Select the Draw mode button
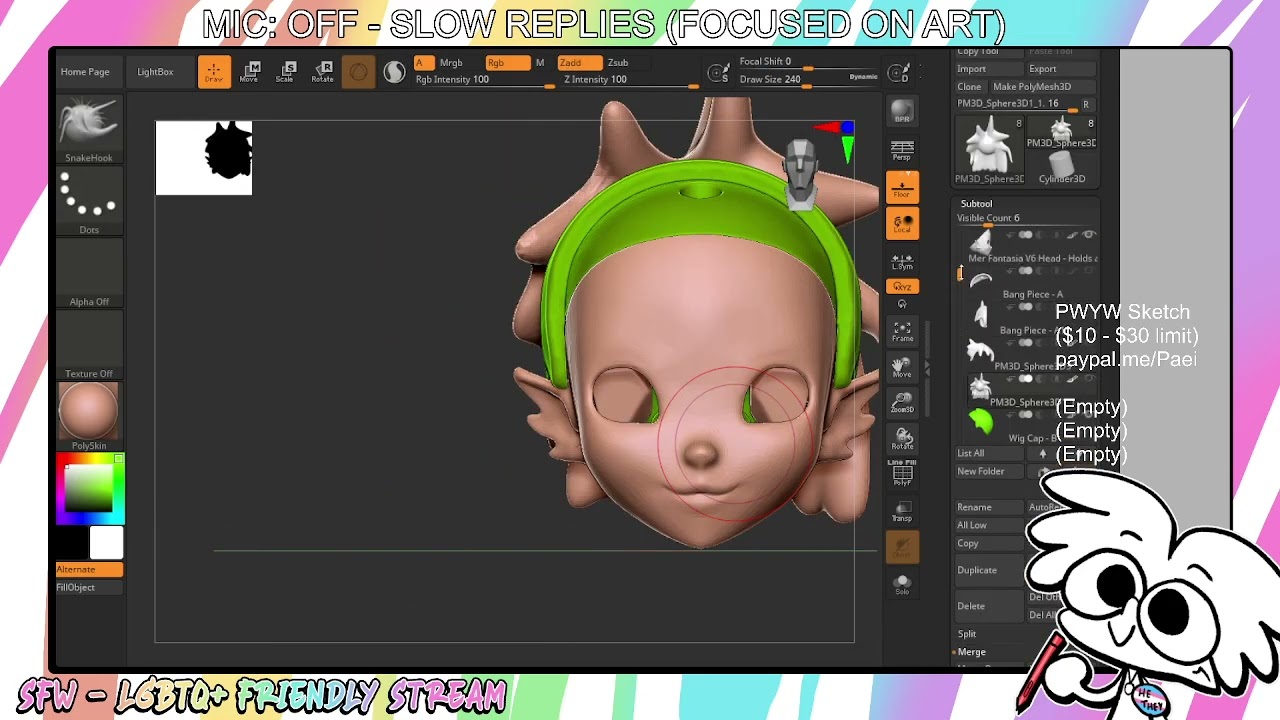Viewport: 1280px width, 720px height. 213,72
